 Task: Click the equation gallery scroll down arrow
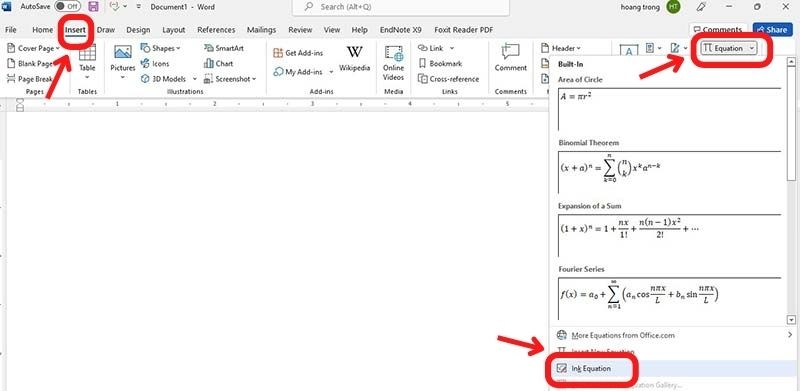791,320
